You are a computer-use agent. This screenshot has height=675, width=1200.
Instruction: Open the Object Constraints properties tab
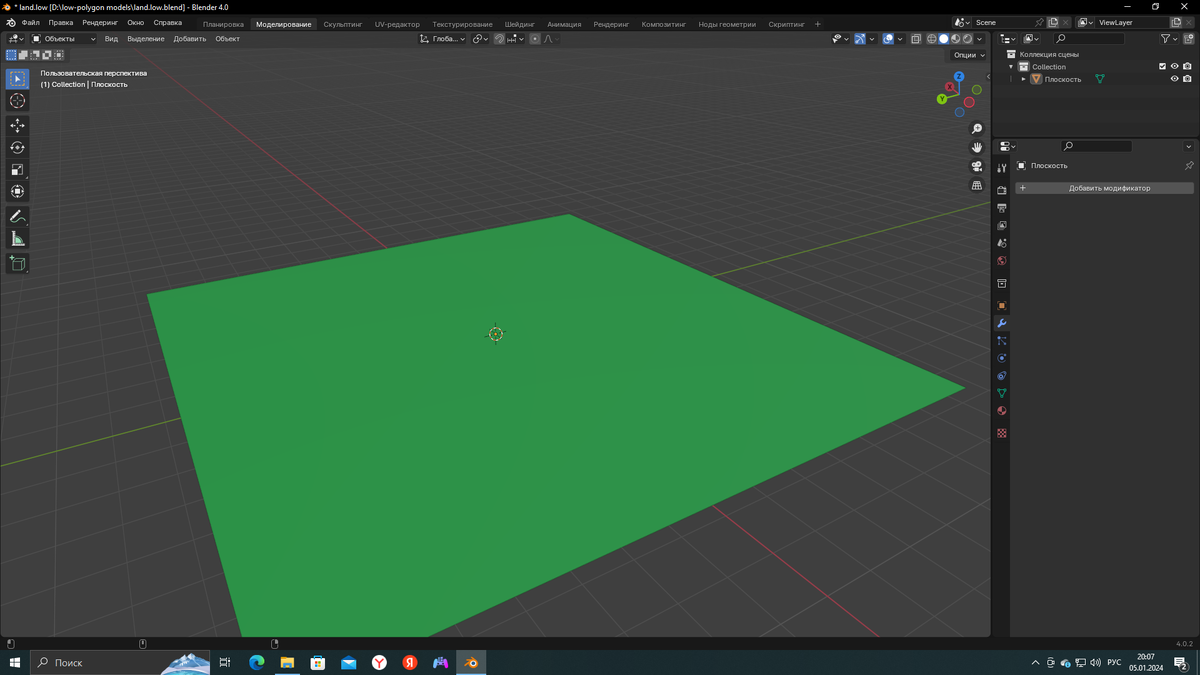(1001, 376)
